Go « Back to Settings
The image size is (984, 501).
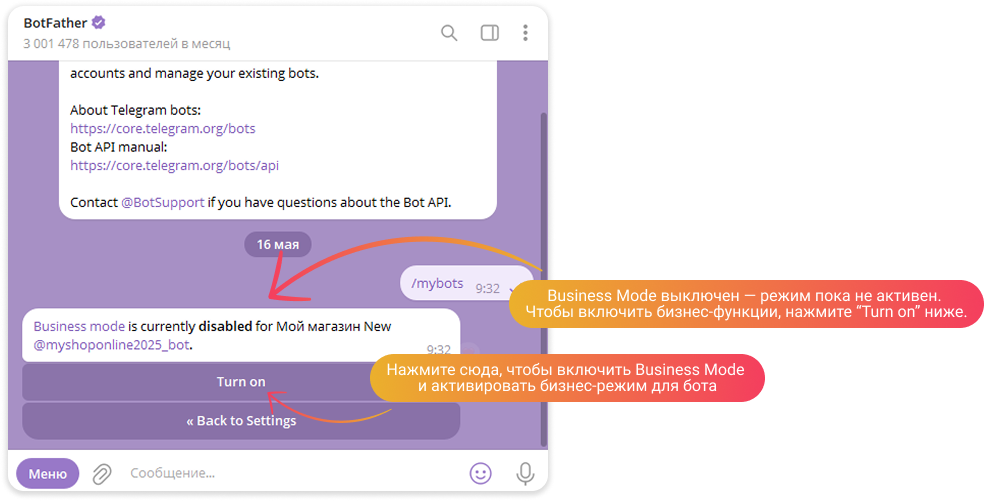(241, 421)
